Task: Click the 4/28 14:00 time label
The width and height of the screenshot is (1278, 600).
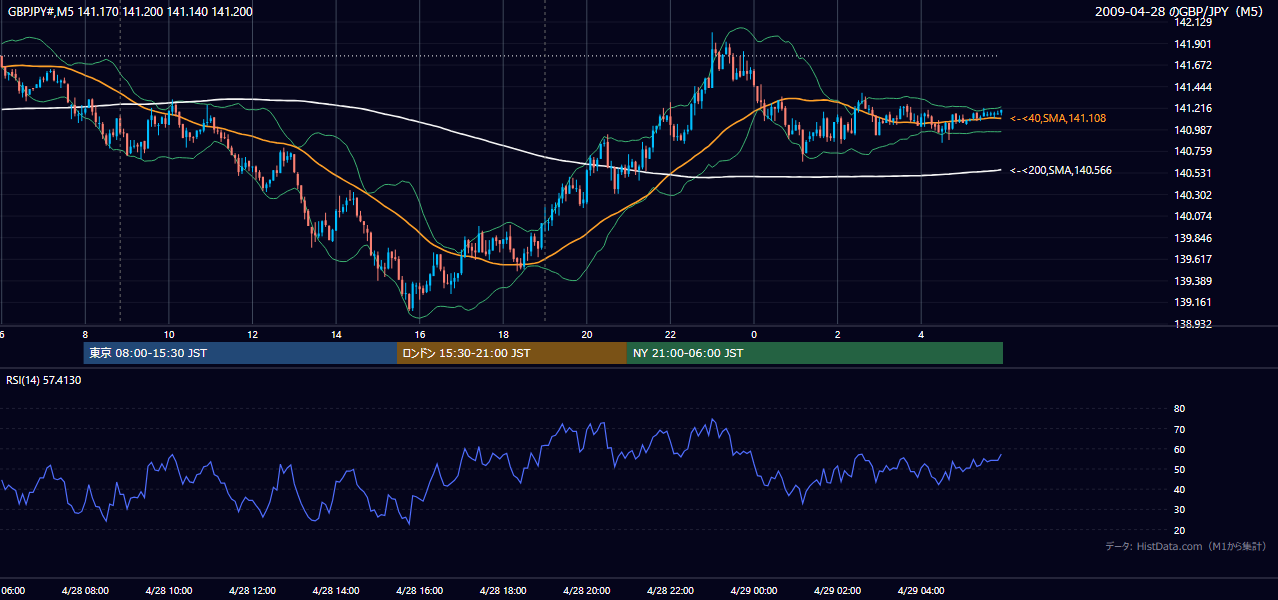Action: coord(336,590)
